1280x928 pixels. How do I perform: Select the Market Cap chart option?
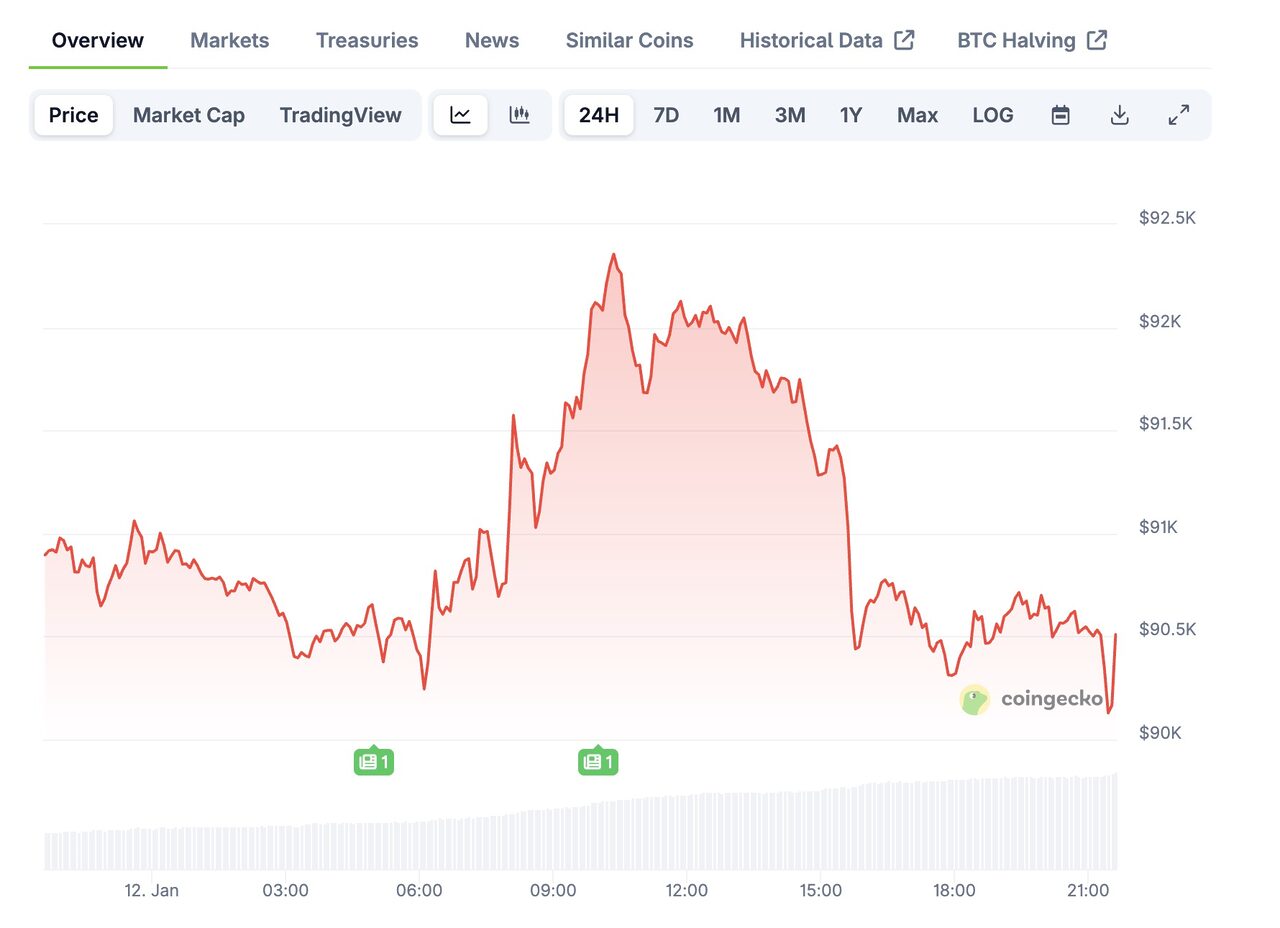tap(189, 115)
